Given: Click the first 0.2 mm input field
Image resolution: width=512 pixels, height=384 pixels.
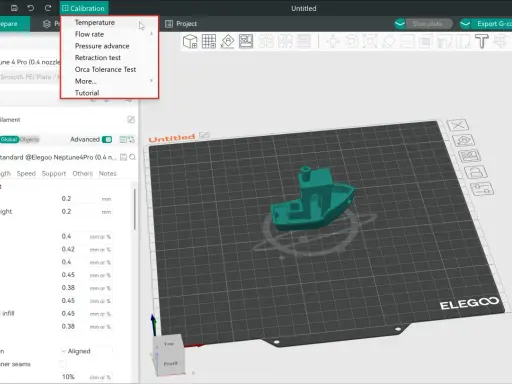Looking at the screenshot, I should click(86, 199).
